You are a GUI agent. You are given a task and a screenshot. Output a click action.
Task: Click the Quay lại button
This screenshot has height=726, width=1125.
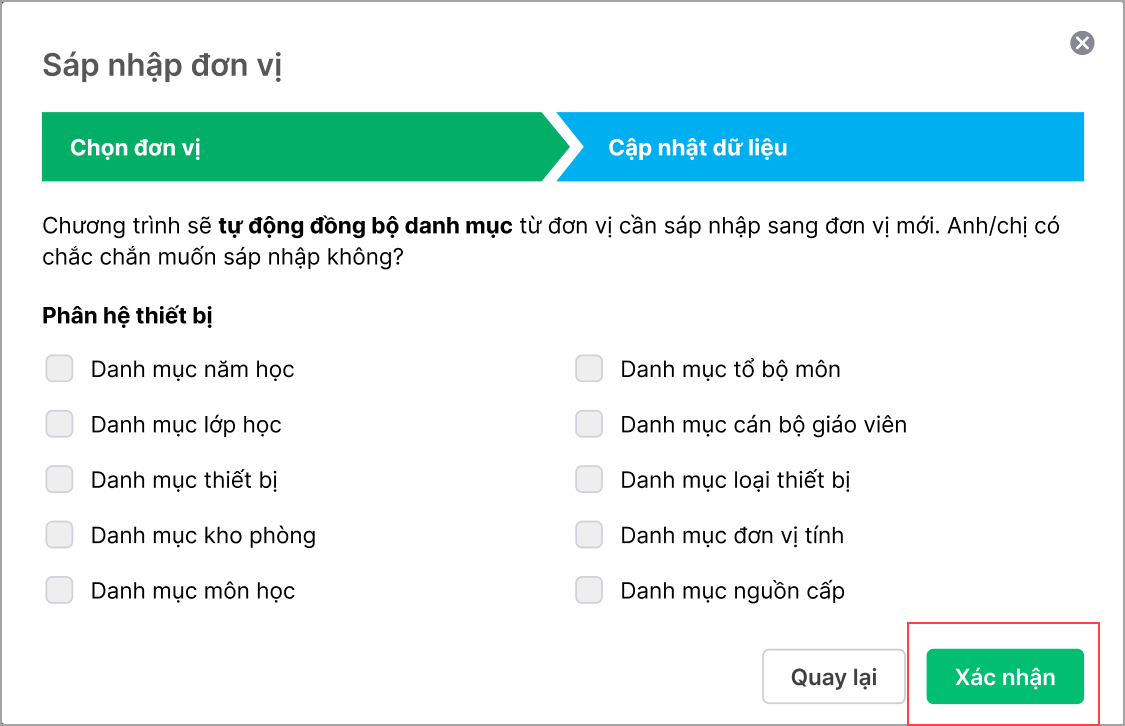tap(833, 677)
